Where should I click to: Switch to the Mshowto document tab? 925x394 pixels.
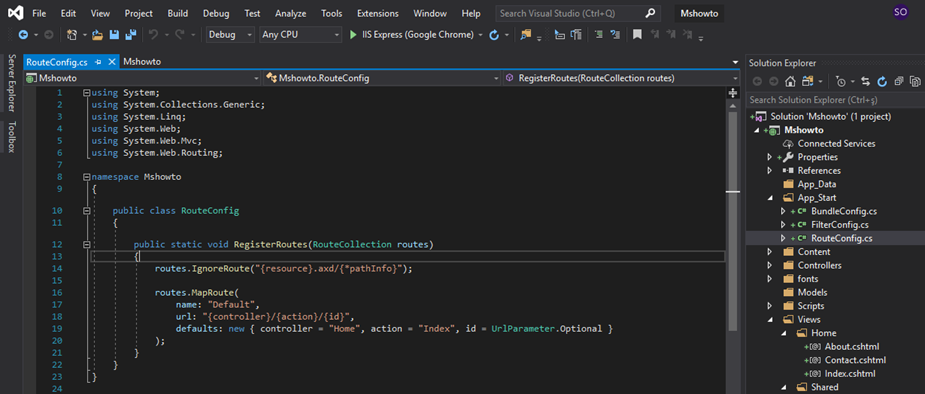click(x=142, y=61)
